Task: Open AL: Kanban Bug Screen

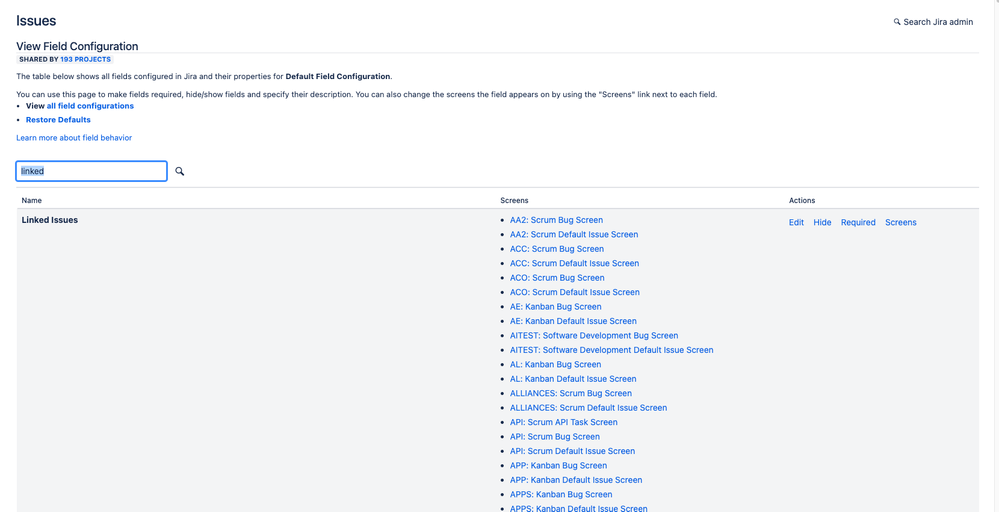Action: [x=556, y=364]
